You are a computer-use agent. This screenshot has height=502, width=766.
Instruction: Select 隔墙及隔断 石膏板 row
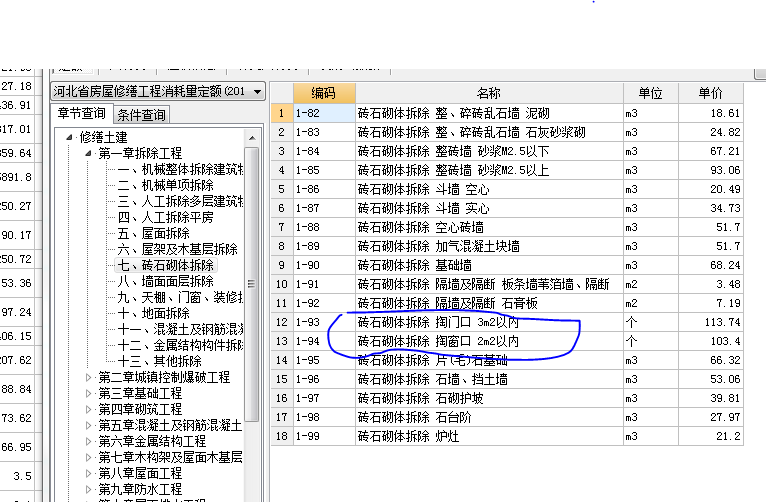click(x=507, y=303)
